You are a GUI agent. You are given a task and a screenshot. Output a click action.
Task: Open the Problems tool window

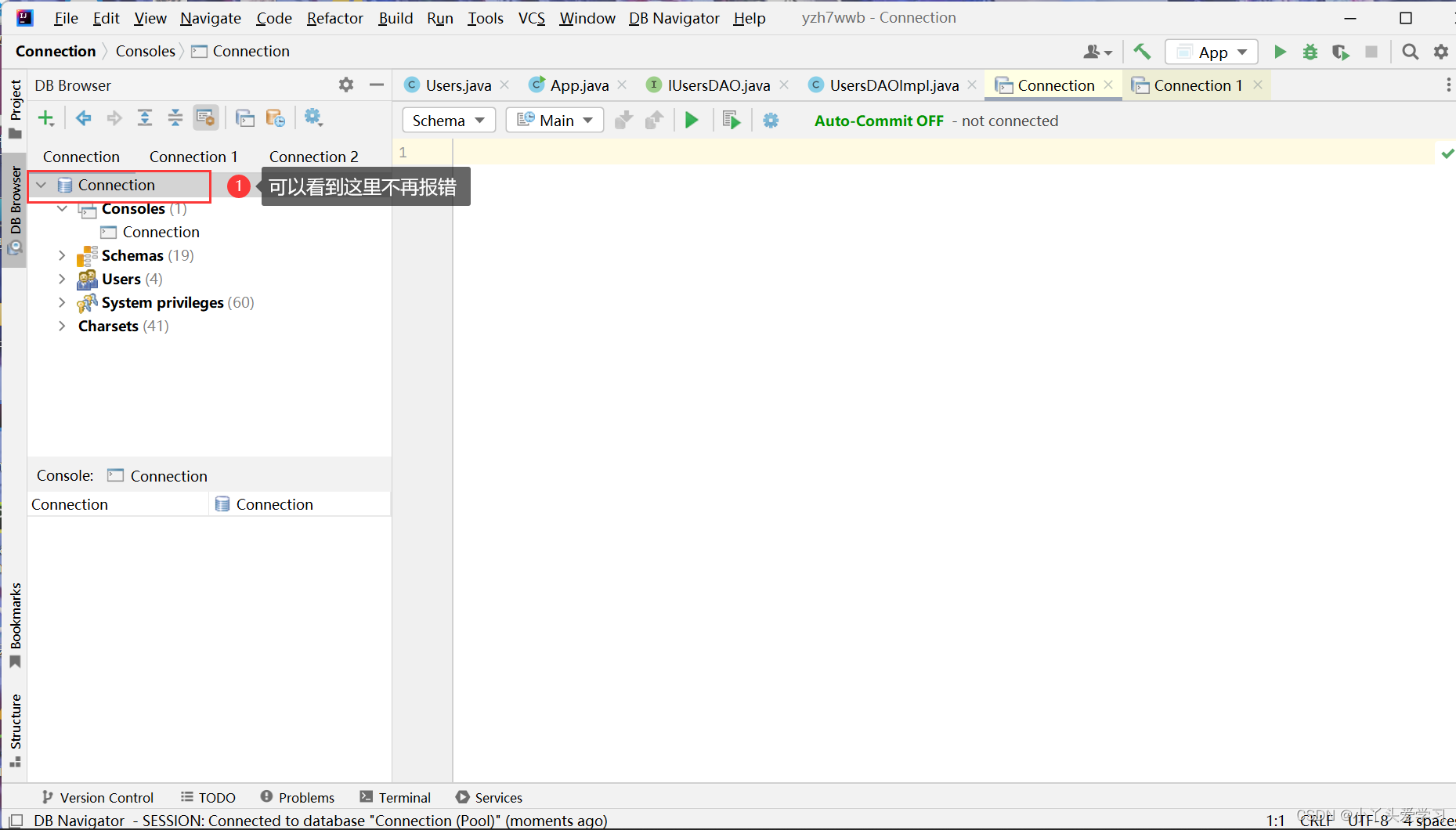(298, 797)
